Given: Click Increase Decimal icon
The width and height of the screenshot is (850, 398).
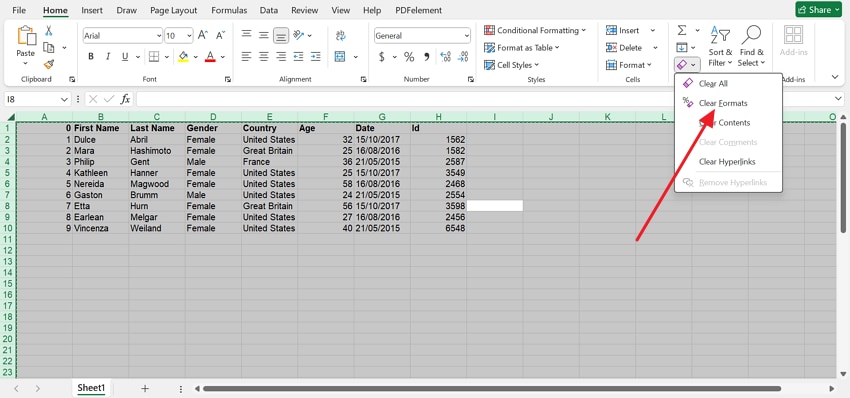Looking at the screenshot, I should 446,56.
